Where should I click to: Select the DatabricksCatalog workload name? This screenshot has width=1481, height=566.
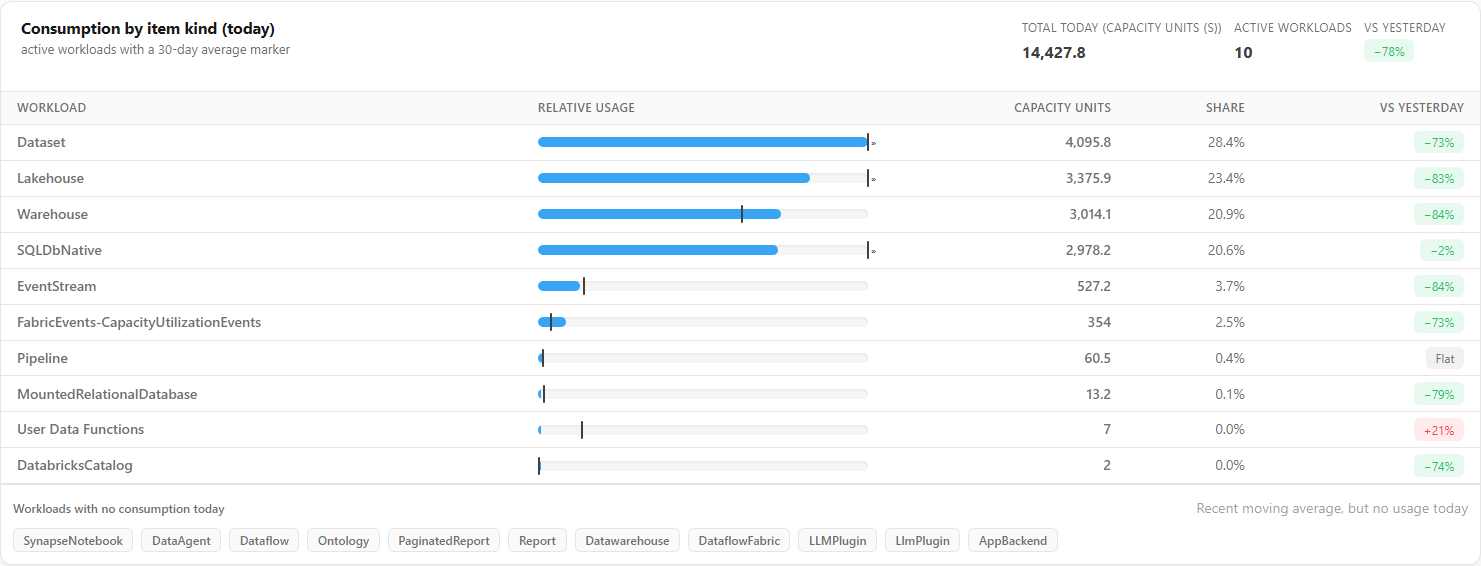[75, 466]
